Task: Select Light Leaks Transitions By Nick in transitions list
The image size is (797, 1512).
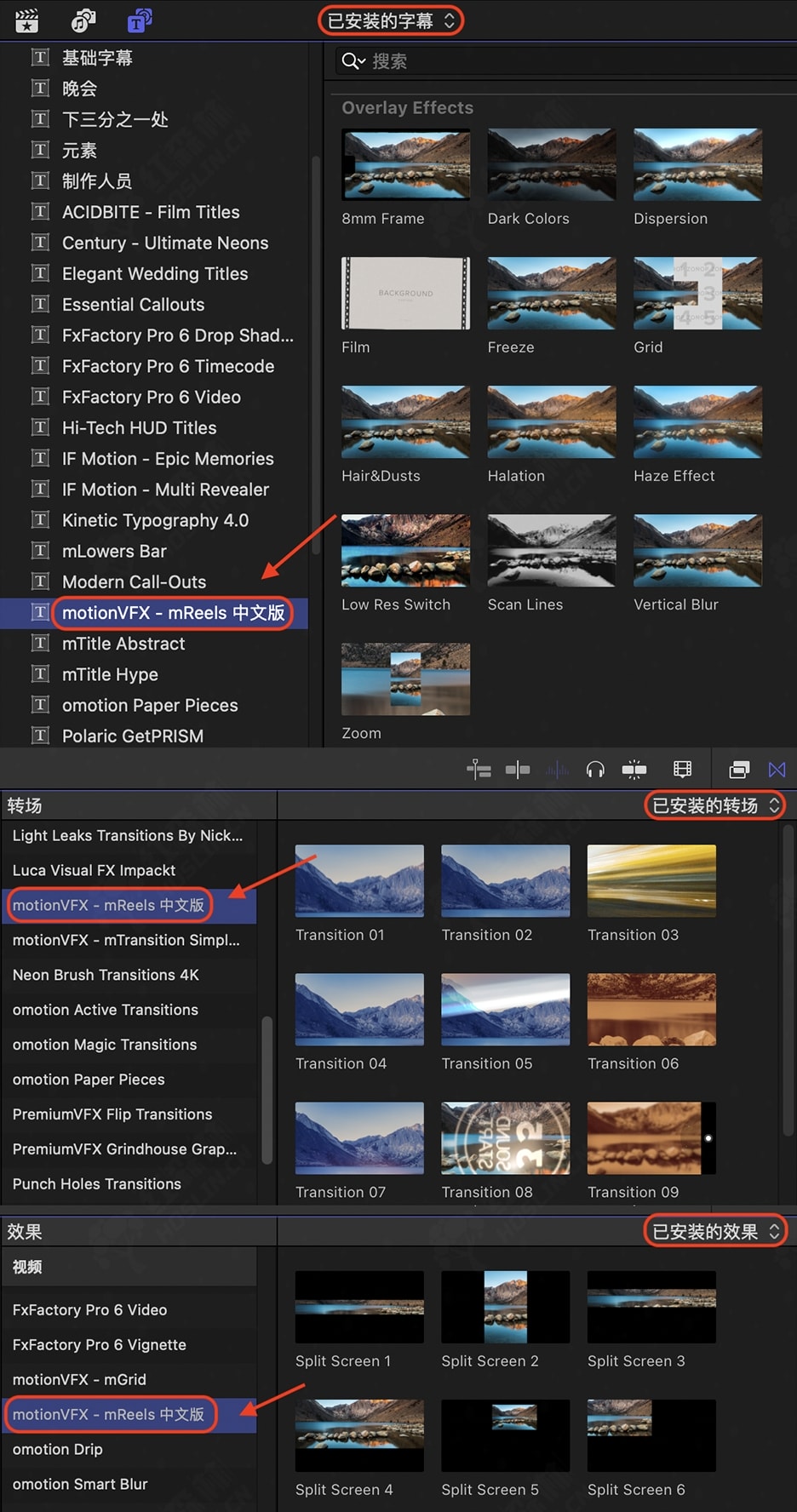Action: coord(129,835)
